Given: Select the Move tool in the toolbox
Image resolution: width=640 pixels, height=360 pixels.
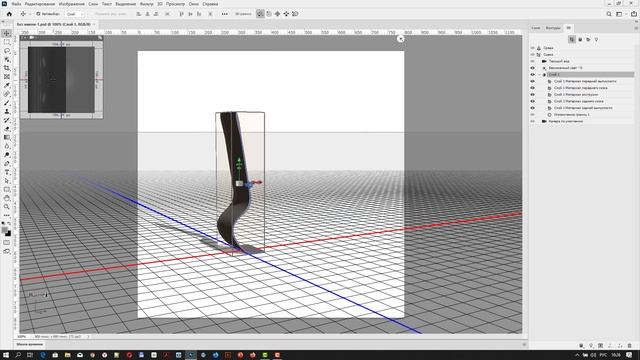Looking at the screenshot, I should point(7,33).
